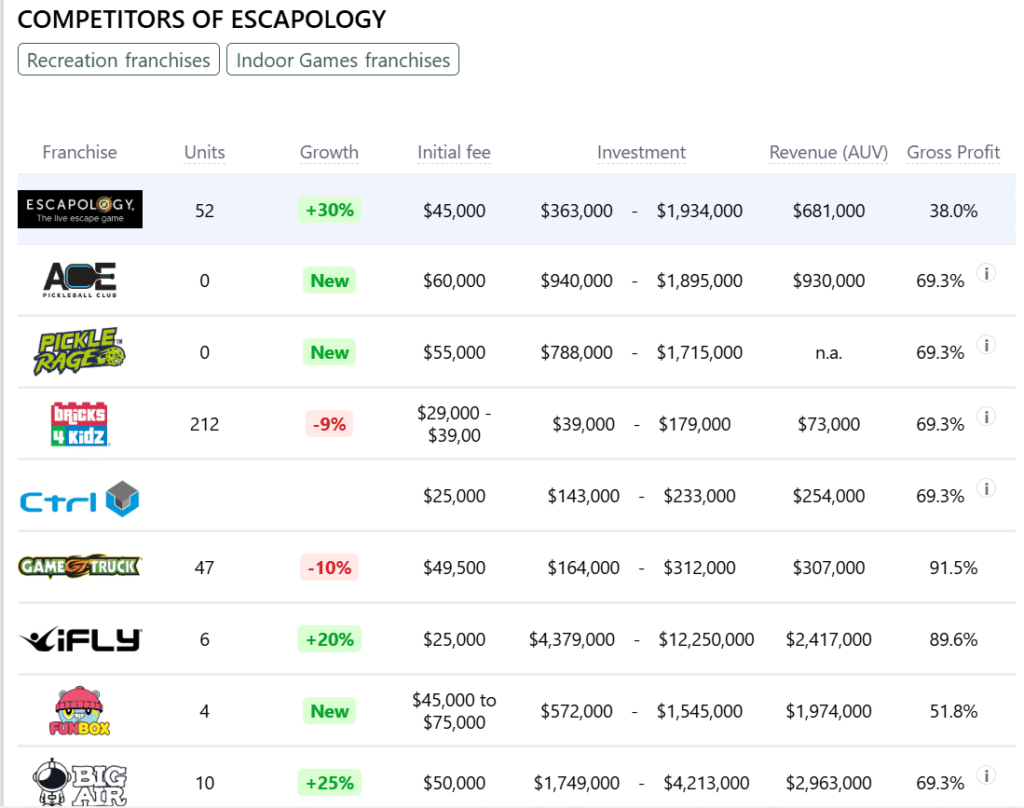Open the Escapology franchise logo
This screenshot has height=808, width=1024.
coord(80,209)
